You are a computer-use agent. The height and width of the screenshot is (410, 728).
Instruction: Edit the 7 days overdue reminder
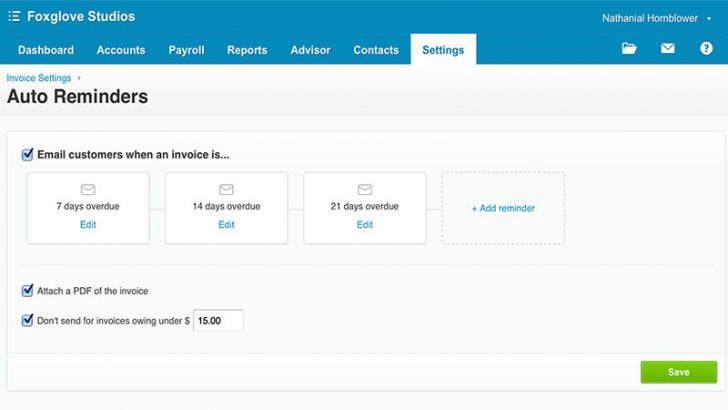coord(88,225)
